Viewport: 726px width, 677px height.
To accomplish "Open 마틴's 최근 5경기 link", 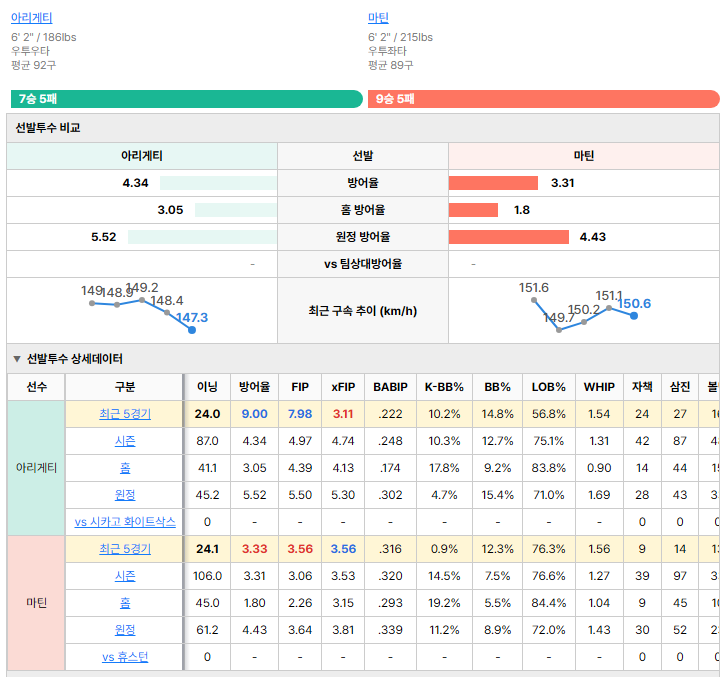I will (125, 549).
